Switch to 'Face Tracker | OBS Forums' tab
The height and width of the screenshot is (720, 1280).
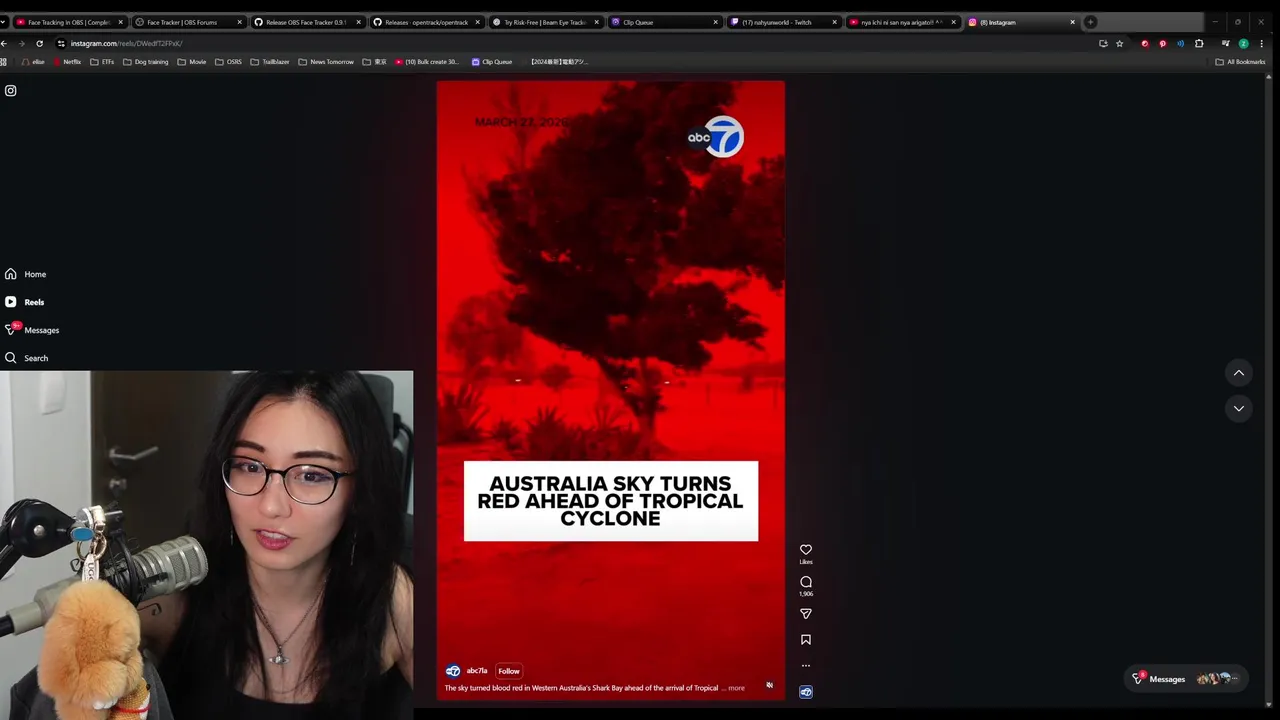188,22
